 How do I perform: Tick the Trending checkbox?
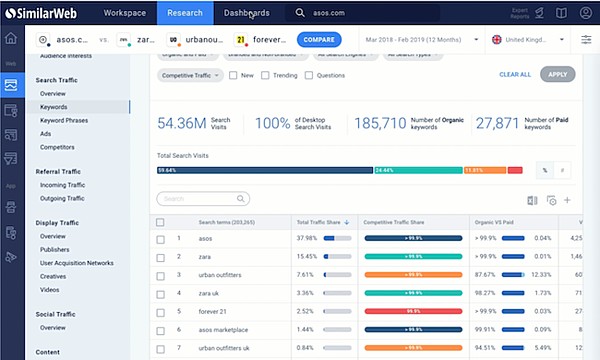[265, 75]
